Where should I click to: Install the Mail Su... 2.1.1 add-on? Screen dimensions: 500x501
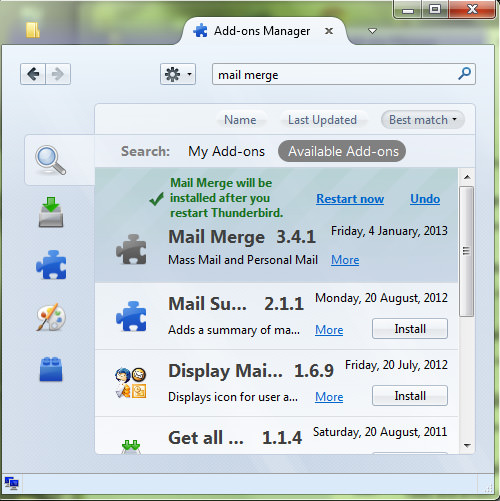click(x=410, y=329)
